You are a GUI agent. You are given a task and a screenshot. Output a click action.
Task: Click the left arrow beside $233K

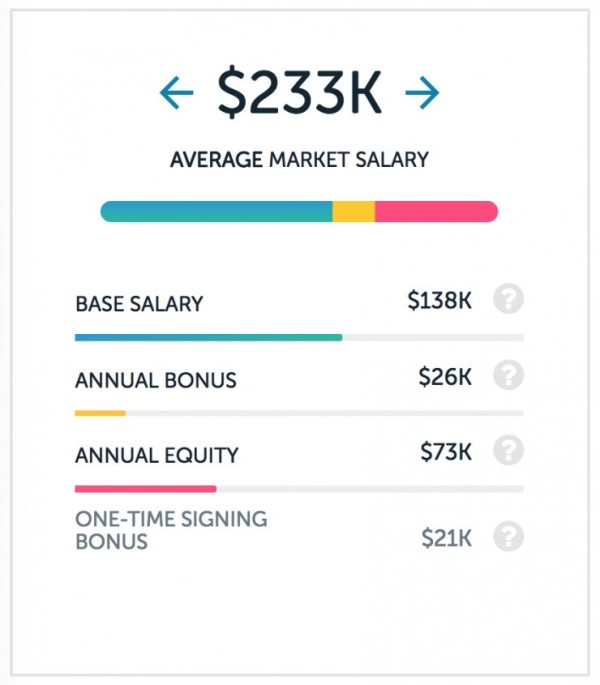[176, 93]
